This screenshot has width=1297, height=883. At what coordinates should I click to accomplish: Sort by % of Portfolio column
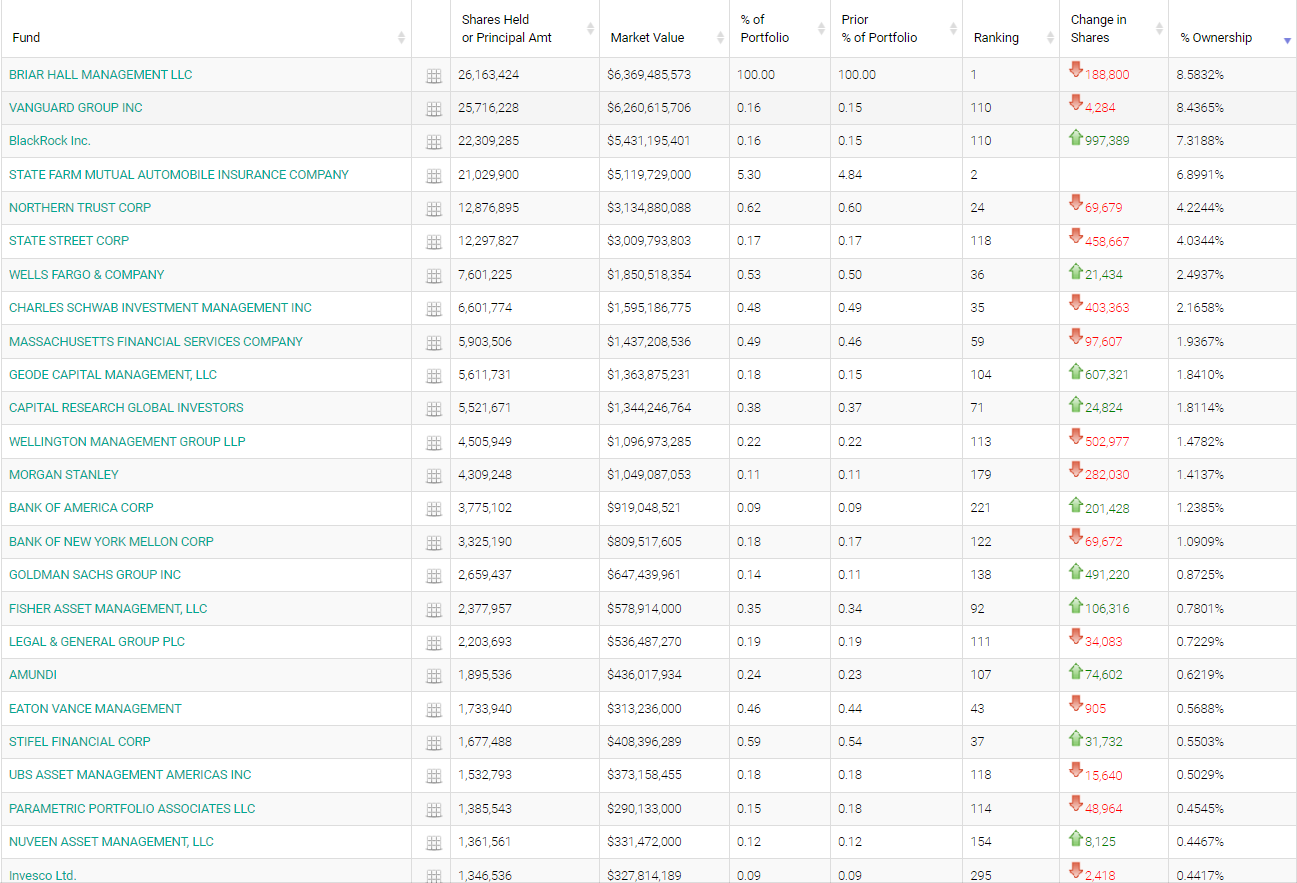(780, 29)
